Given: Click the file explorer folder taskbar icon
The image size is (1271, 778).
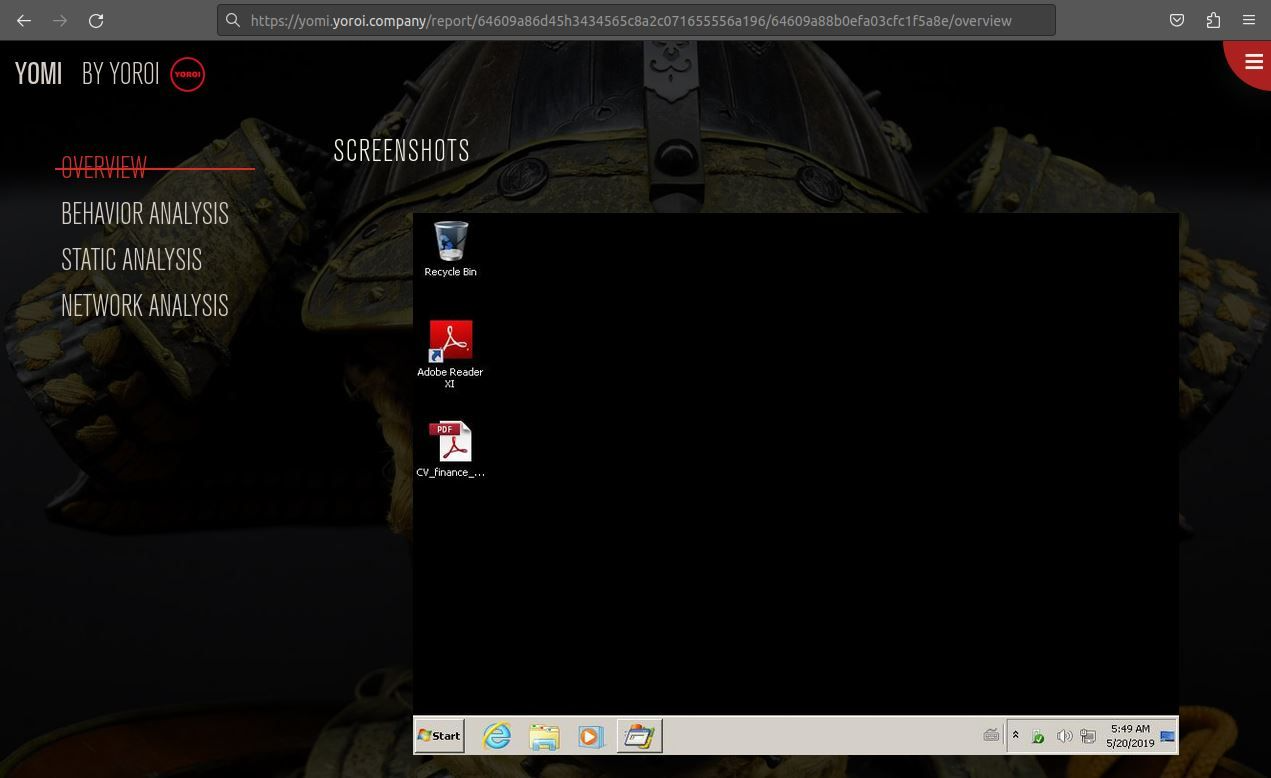Looking at the screenshot, I should (544, 737).
